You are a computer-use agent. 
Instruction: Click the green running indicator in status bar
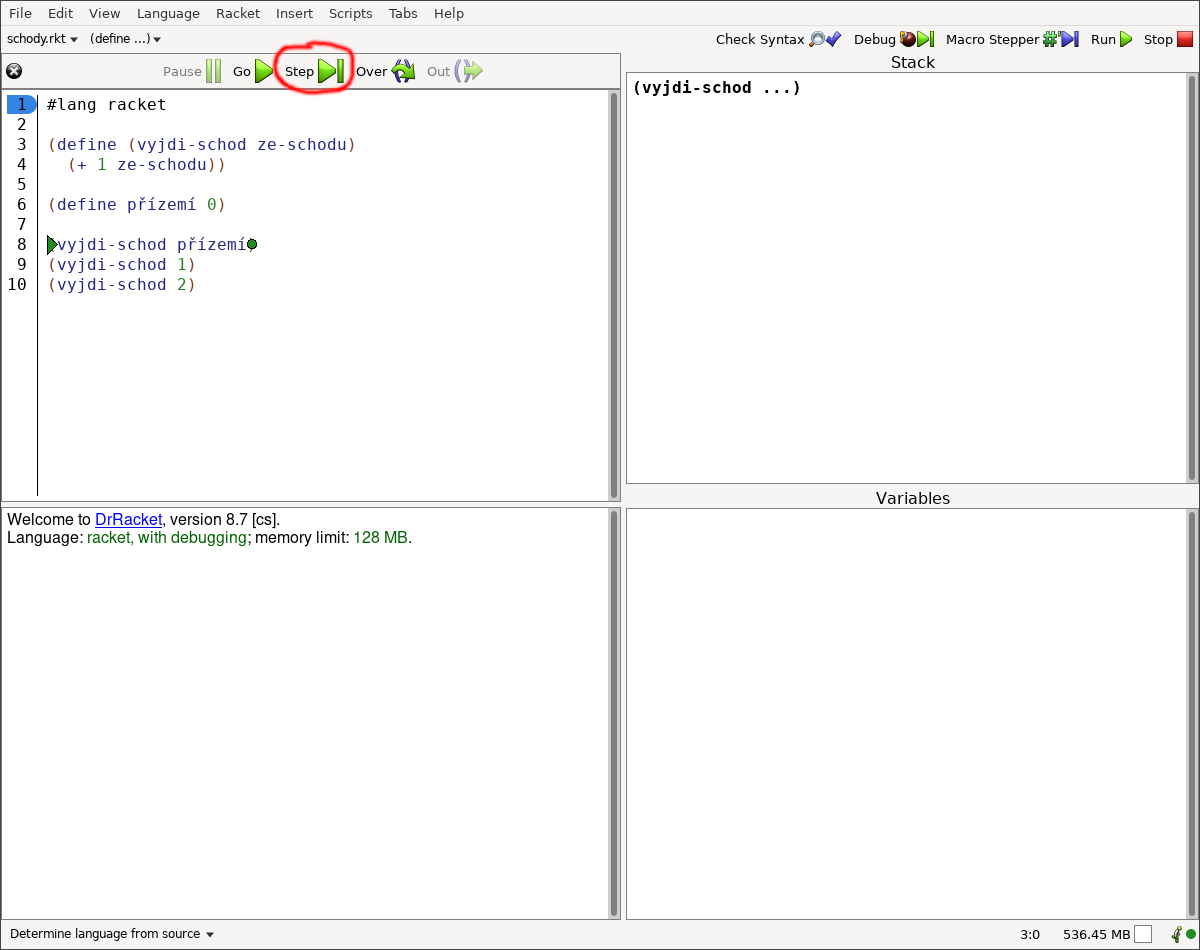coord(1190,934)
